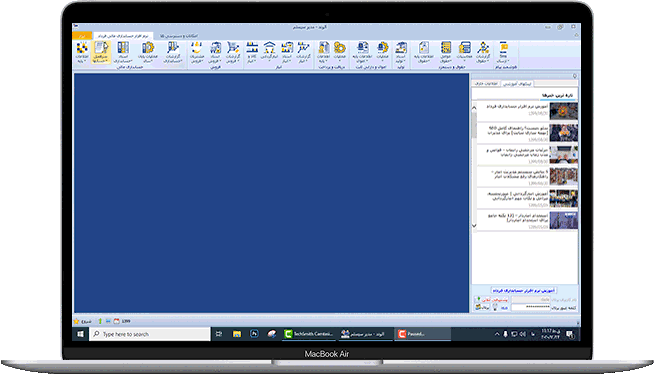Open payroll calculations (محاسبات) icon
The image size is (654, 375).
464,52
